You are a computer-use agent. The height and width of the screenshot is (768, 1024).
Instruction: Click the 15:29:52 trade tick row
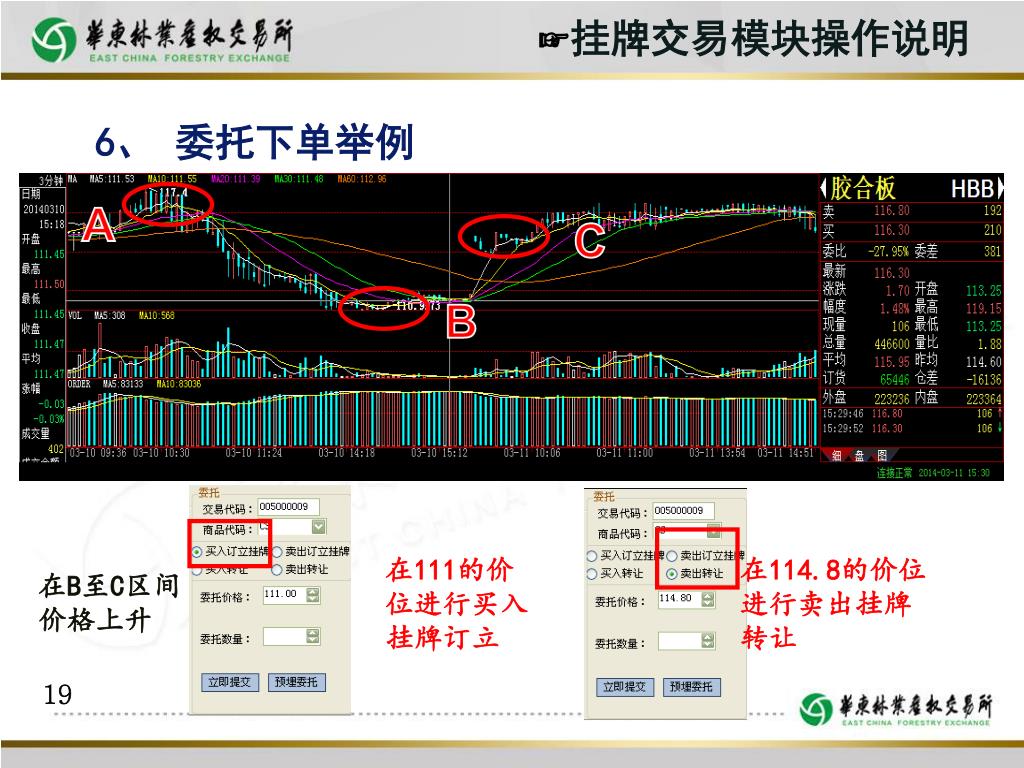(x=912, y=429)
